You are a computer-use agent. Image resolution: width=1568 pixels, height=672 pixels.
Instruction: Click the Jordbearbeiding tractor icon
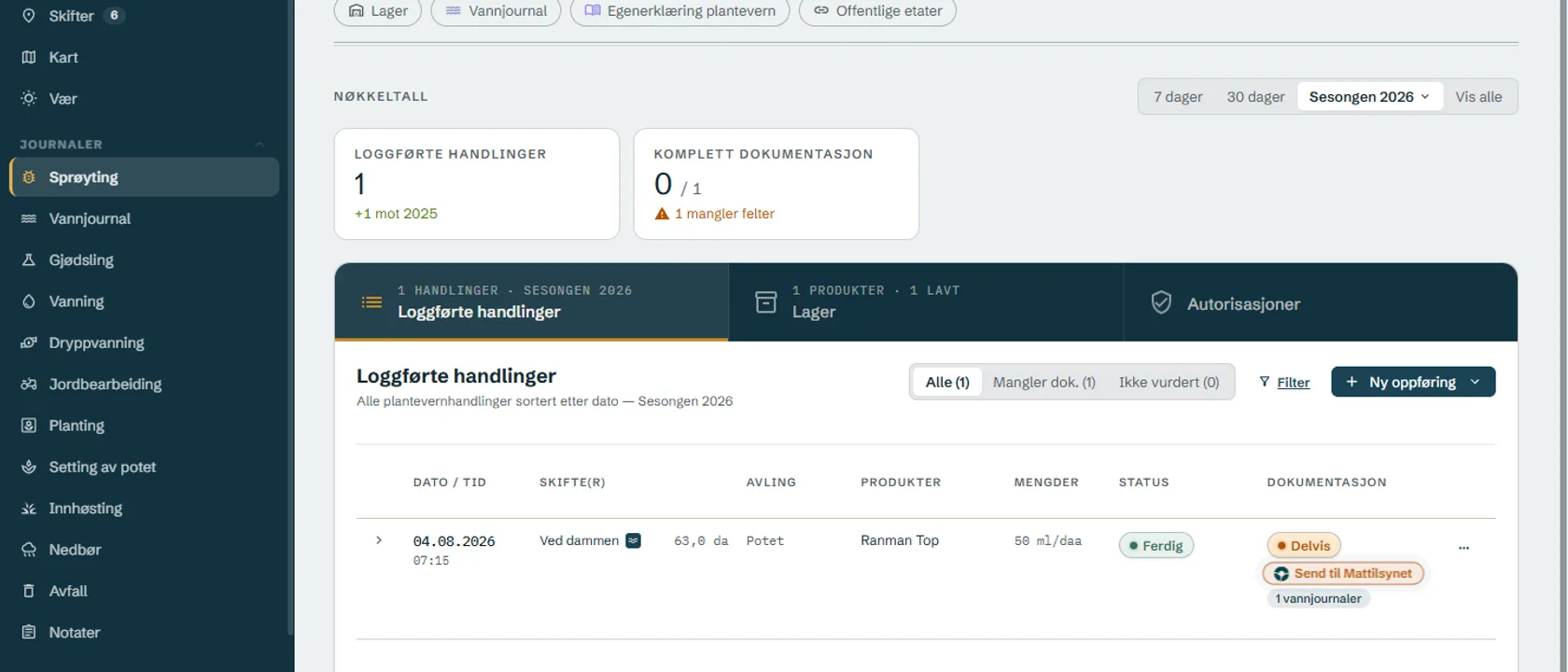(x=29, y=384)
